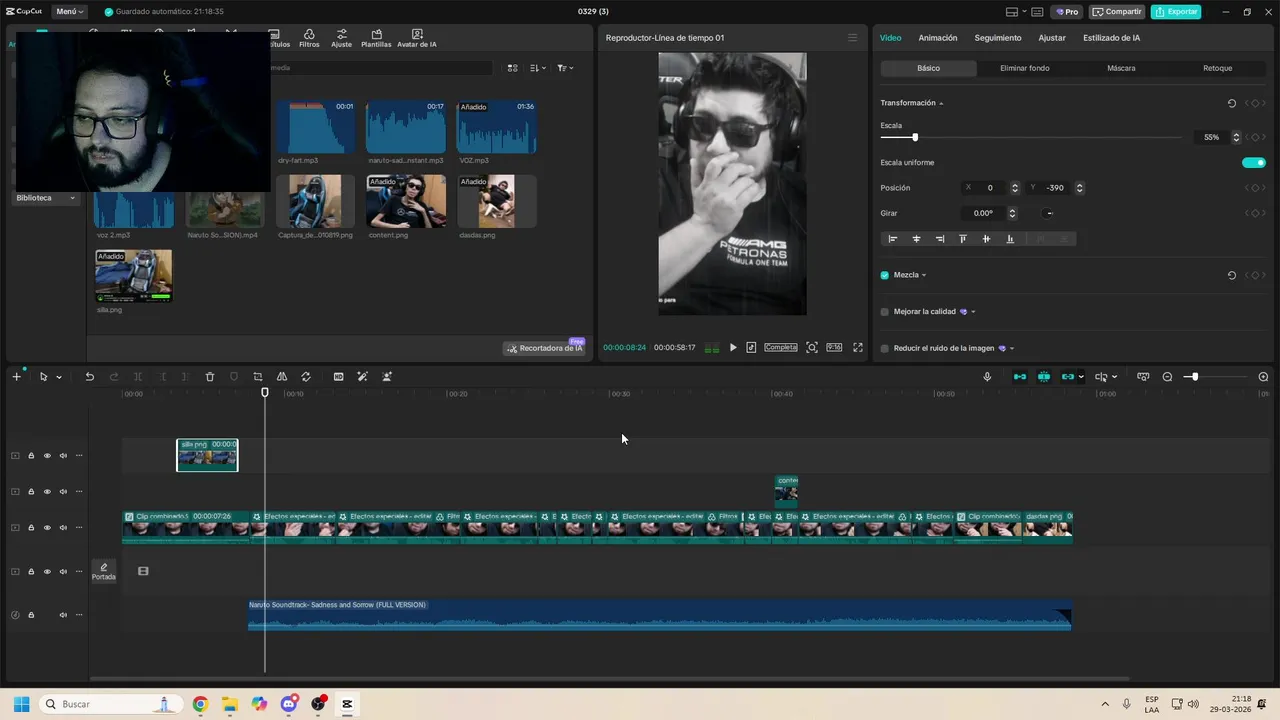
Task: Enable the Mejorar la calidad checkbox
Action: [885, 312]
